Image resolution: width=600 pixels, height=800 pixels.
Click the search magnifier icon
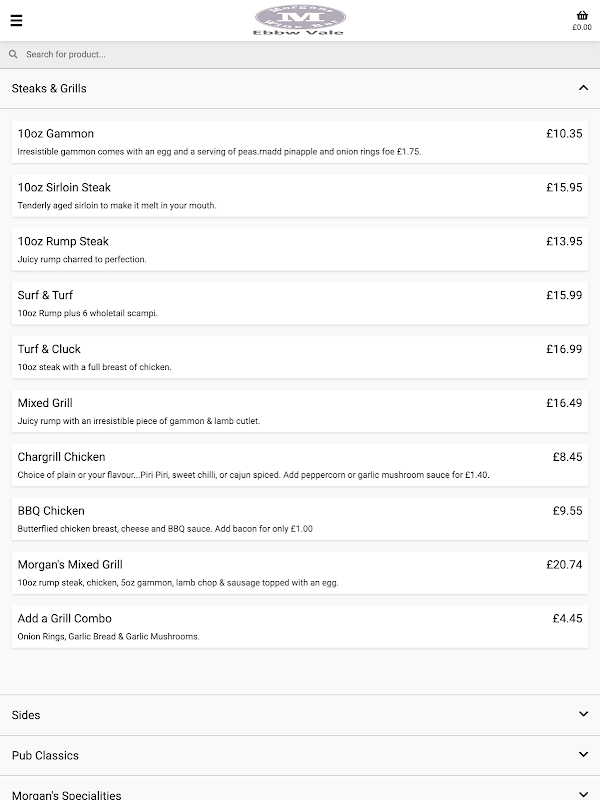(x=13, y=54)
